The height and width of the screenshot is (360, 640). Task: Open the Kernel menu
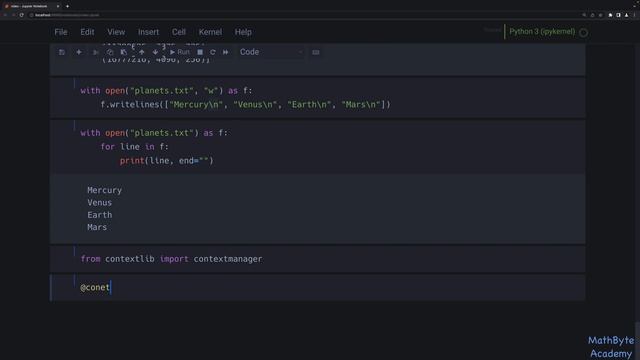point(210,32)
